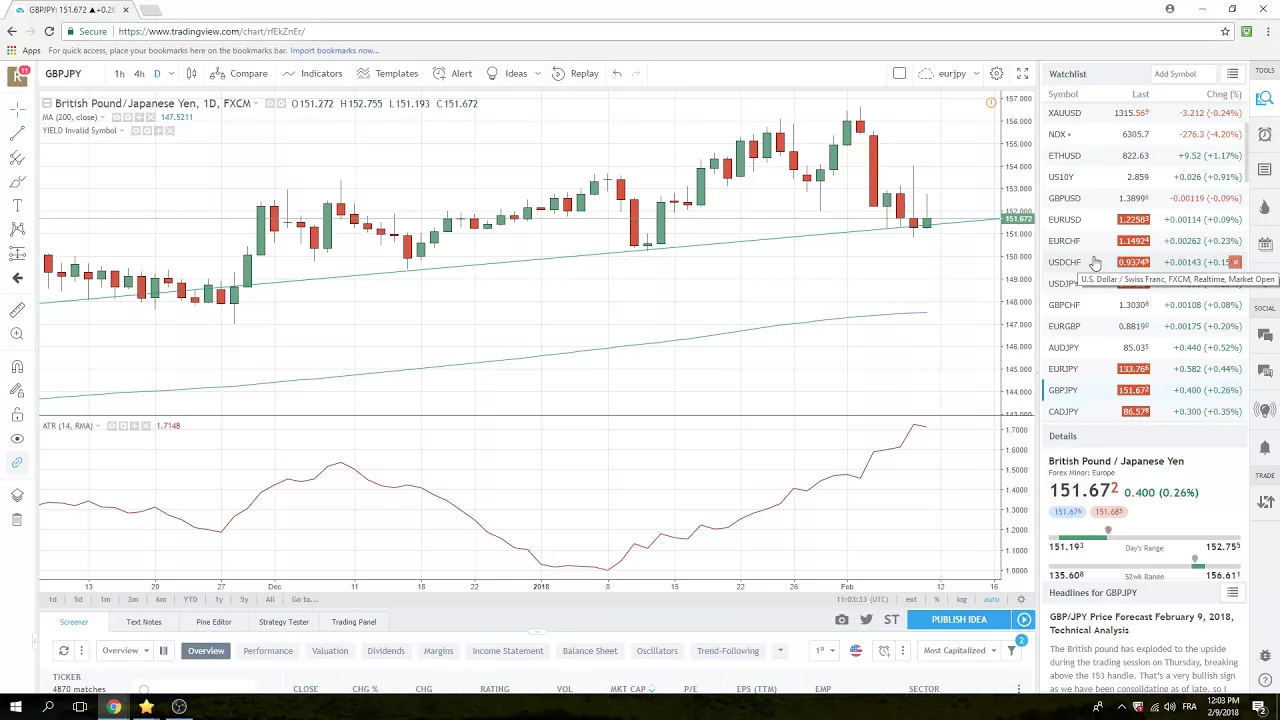The height and width of the screenshot is (720, 1280).
Task: Toggle stay in drawing mode icon
Action: pos(17,391)
